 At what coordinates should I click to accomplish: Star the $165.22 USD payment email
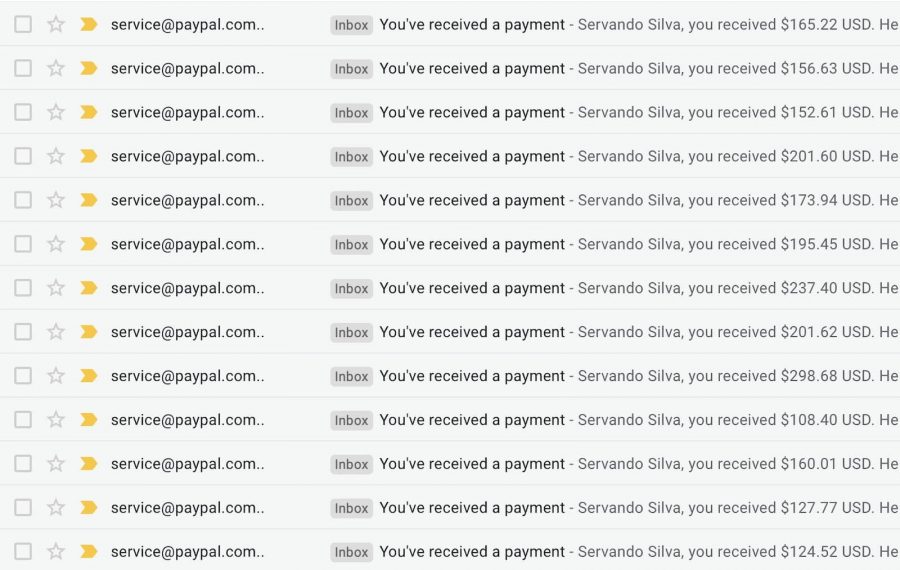56,24
